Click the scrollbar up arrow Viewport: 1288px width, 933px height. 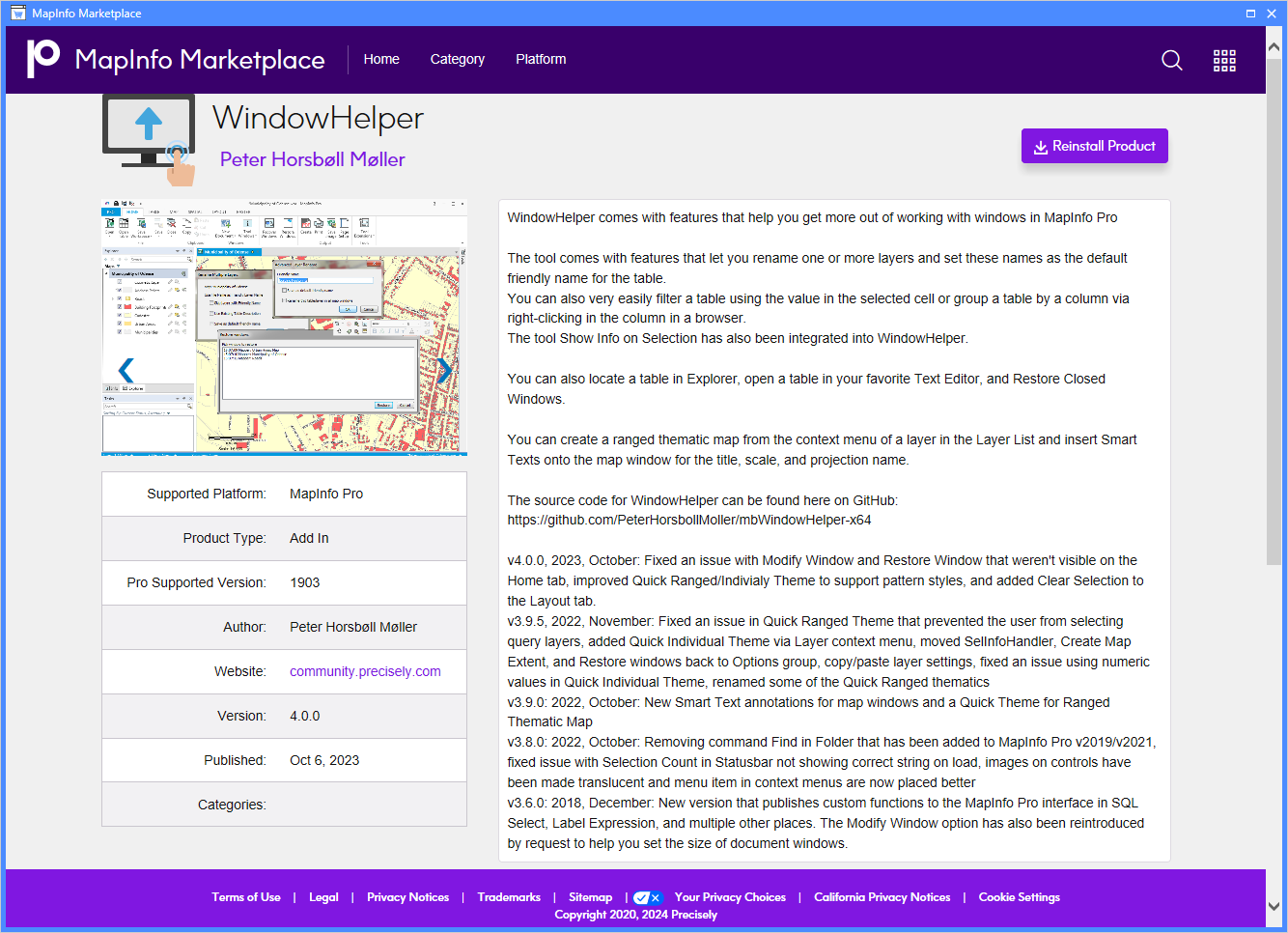(1274, 45)
